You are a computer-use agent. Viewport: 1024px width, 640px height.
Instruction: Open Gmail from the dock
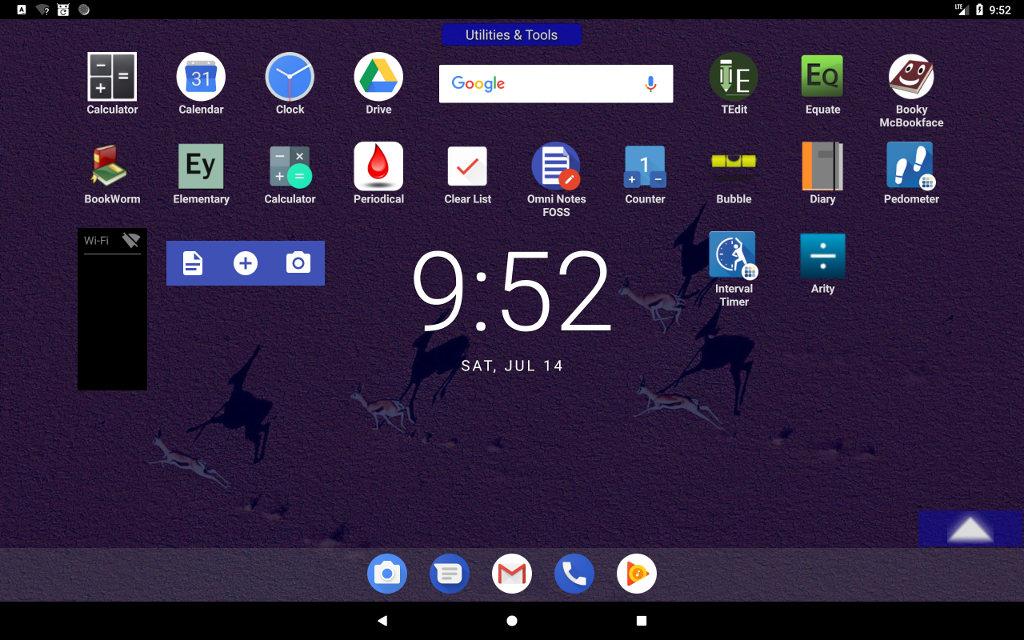[512, 574]
